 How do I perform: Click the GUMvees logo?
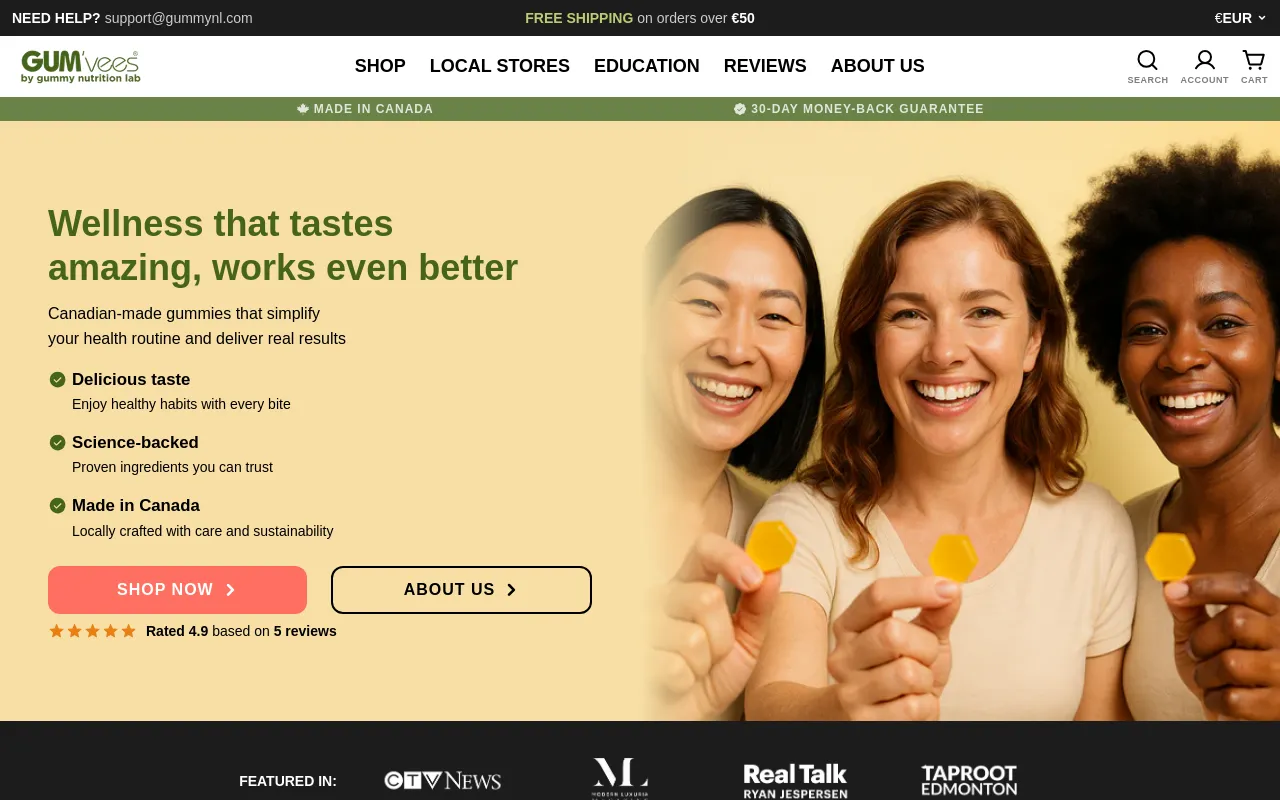[x=80, y=66]
